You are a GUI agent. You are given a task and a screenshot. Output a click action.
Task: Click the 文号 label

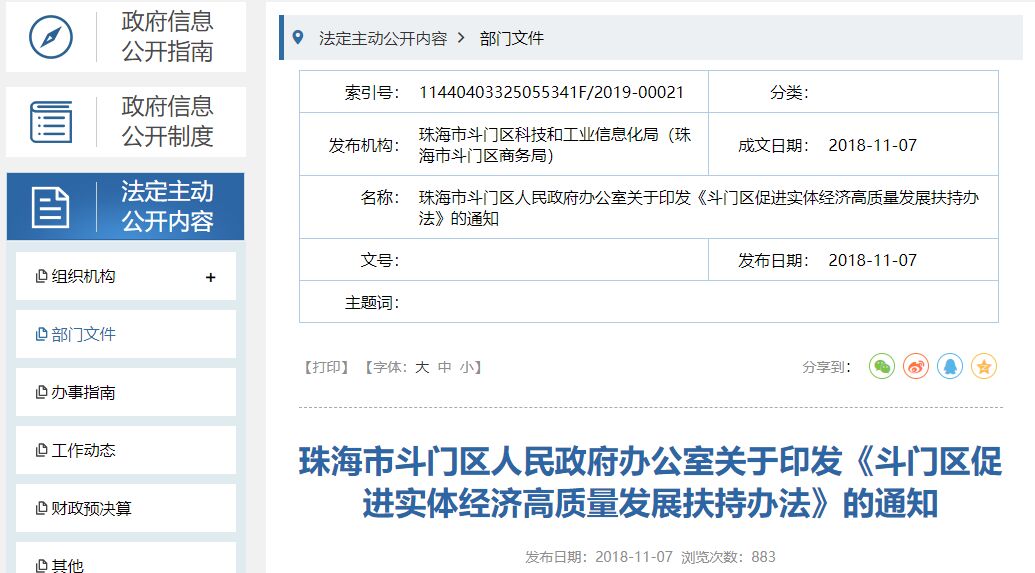380,260
